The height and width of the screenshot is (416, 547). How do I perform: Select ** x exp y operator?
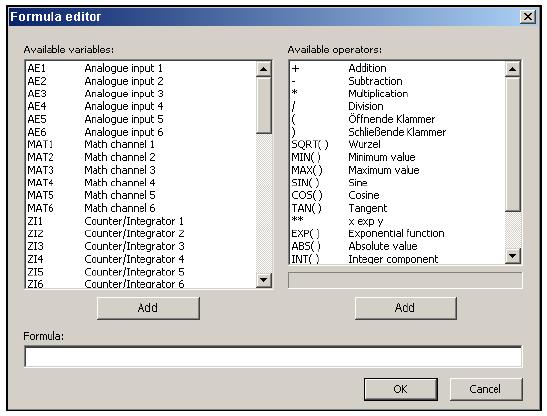click(x=397, y=221)
